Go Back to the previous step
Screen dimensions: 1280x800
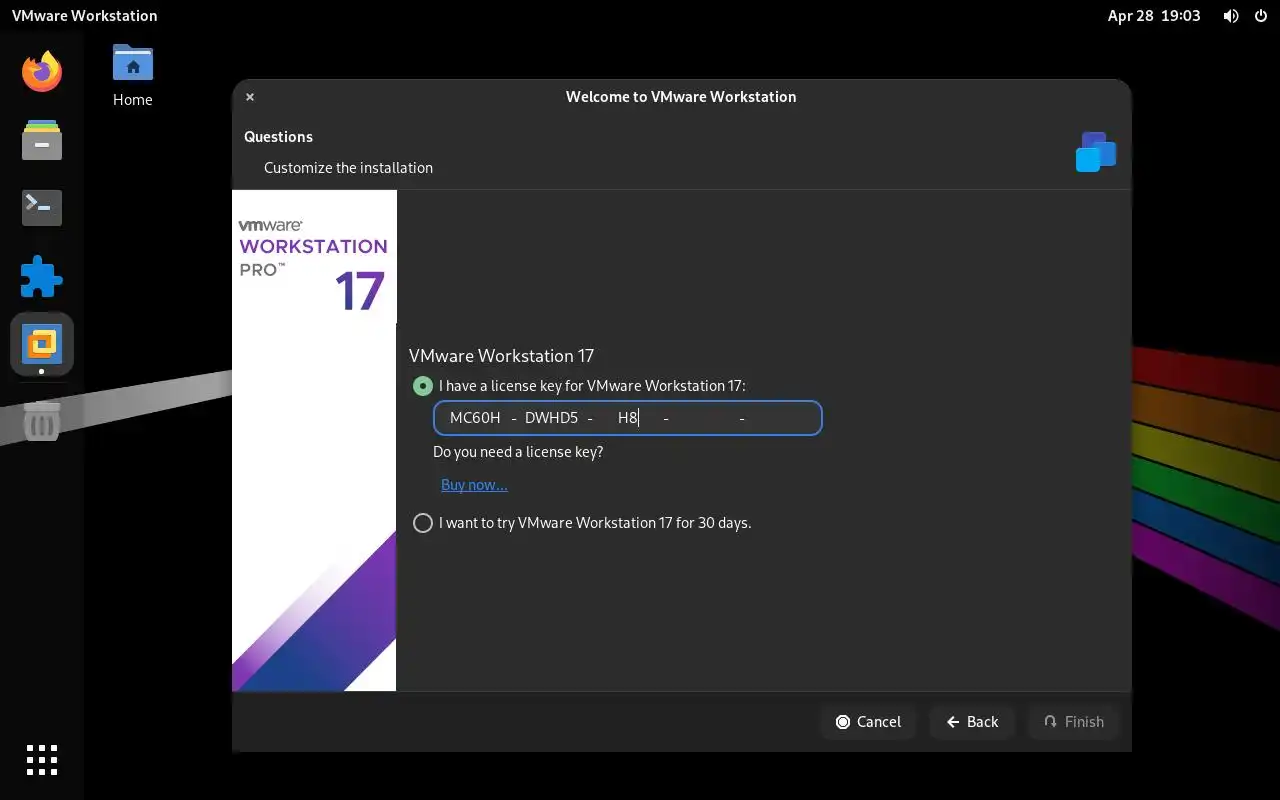pyautogui.click(x=972, y=722)
